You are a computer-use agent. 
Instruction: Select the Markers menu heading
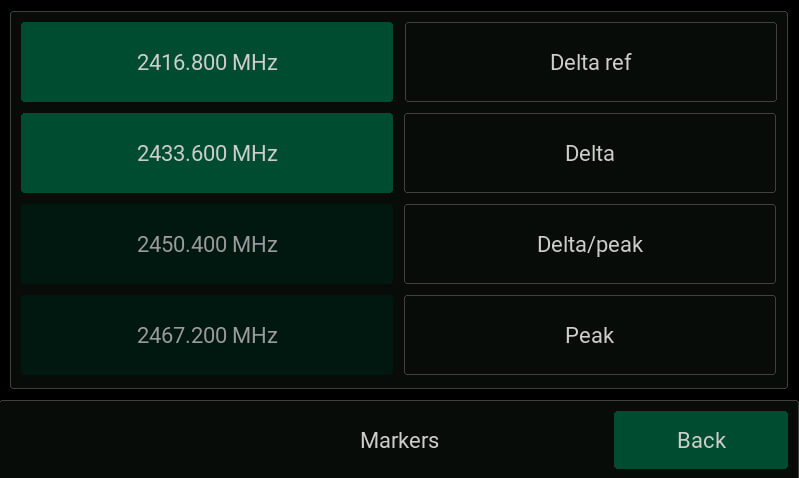click(399, 440)
